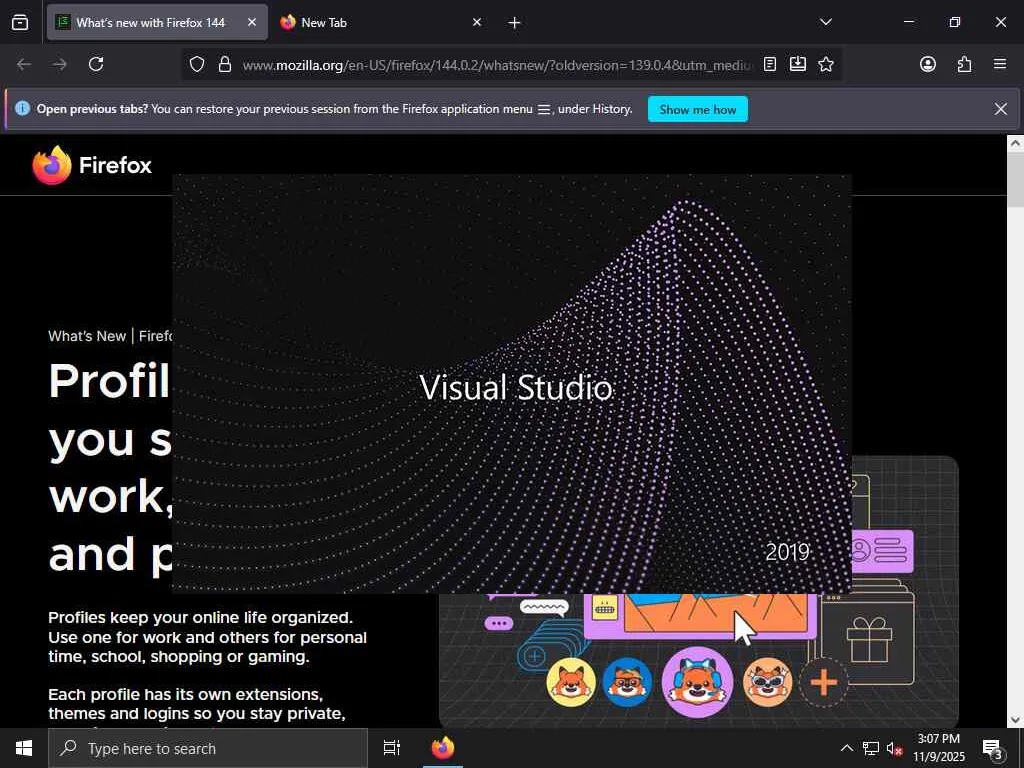Open Firefox View icon in tab bar
Viewport: 1024px width, 768px height.
point(20,22)
